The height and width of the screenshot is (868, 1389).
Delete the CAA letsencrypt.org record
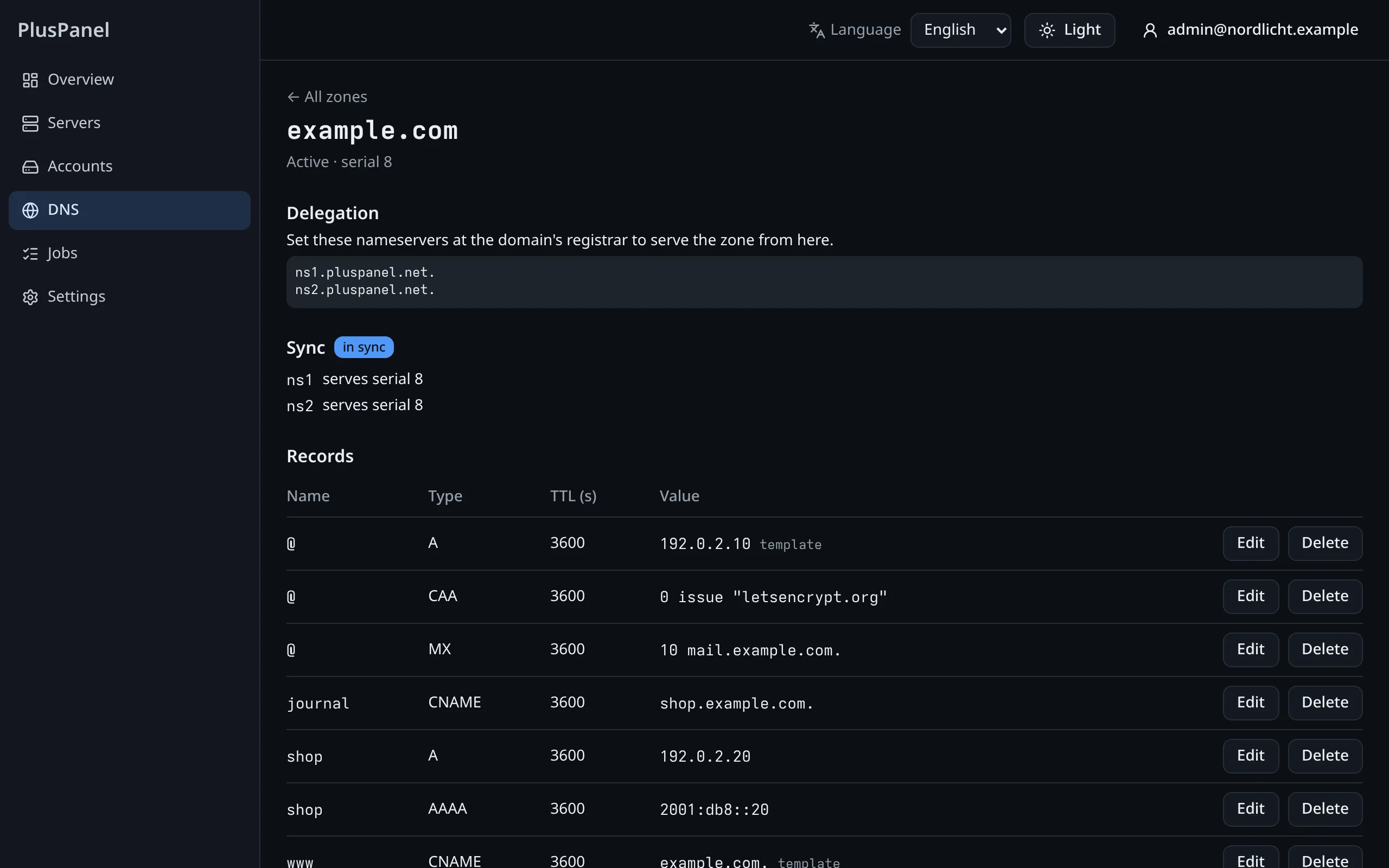tap(1325, 596)
